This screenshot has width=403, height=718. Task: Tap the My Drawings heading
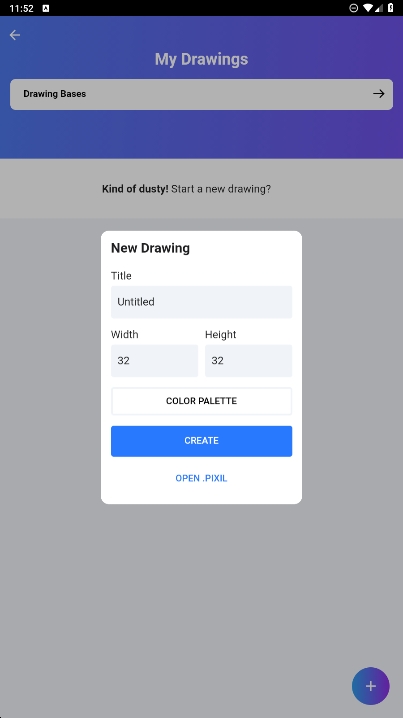[202, 59]
